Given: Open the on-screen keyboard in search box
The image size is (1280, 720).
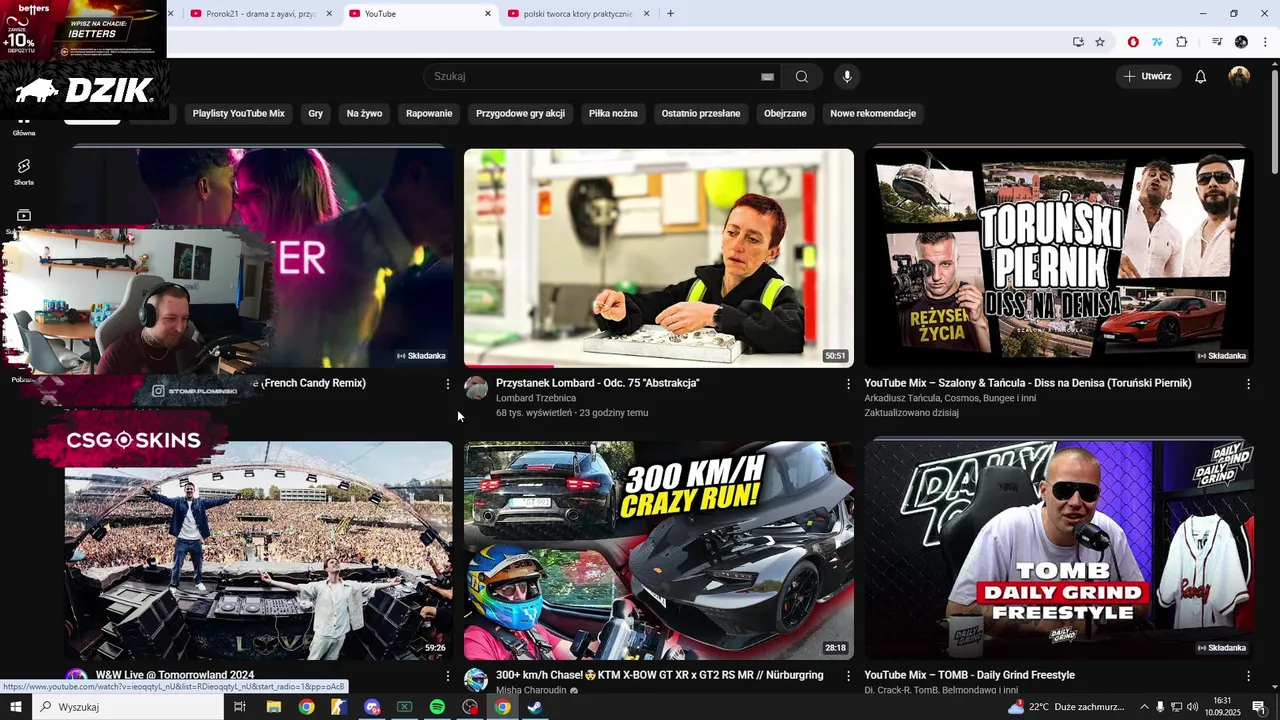Looking at the screenshot, I should [767, 77].
